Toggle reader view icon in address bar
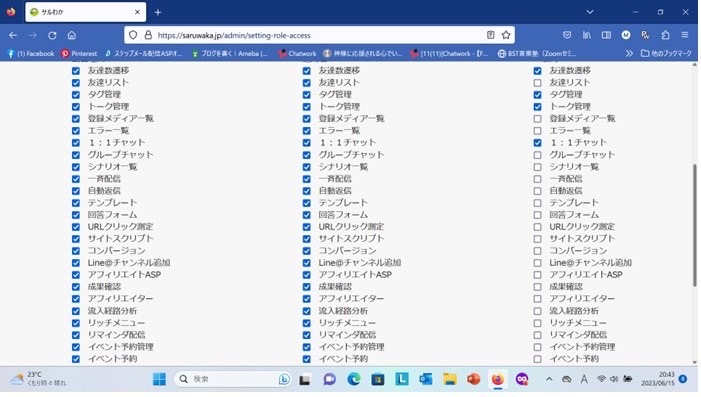701x397 pixels. 490,35
